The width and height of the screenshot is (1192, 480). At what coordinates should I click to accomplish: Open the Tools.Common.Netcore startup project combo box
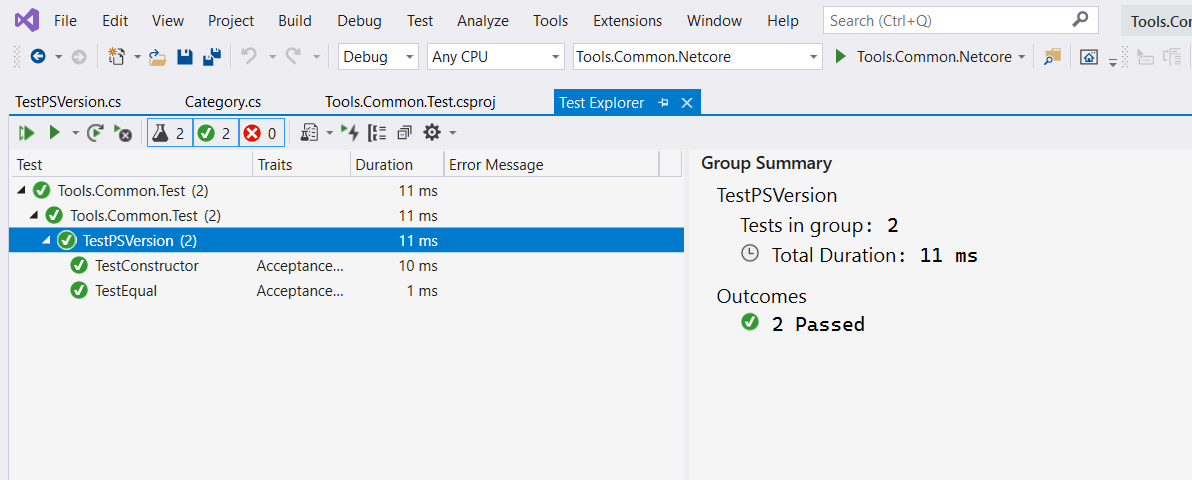pos(698,57)
